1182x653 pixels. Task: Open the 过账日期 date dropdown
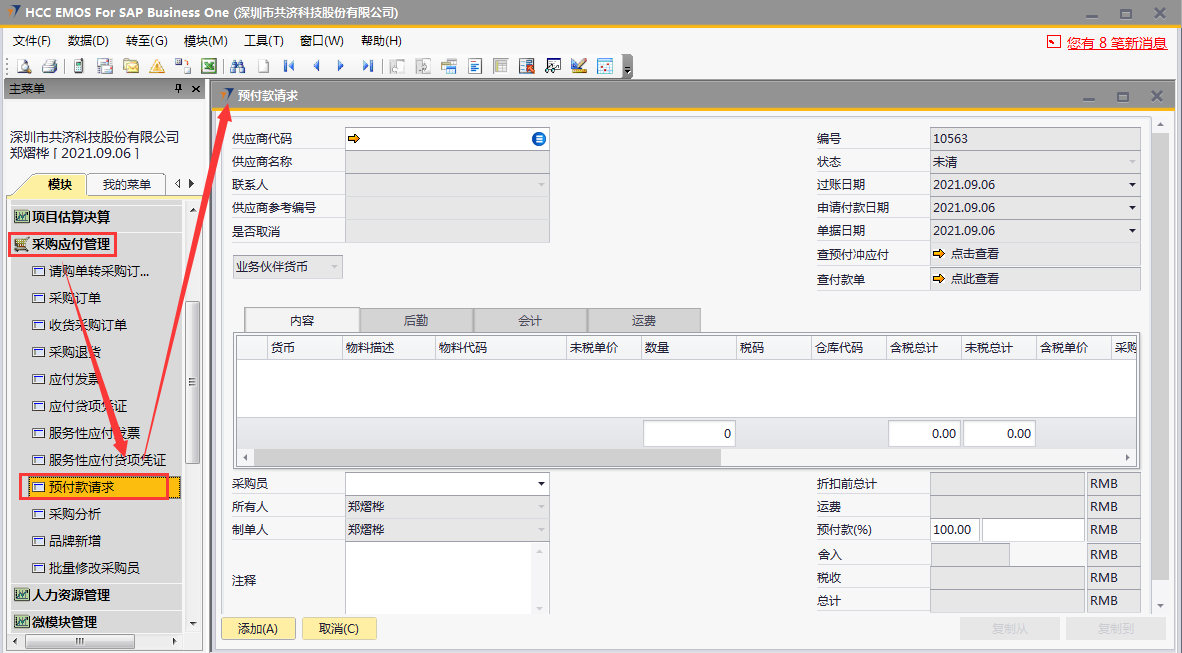(1132, 185)
